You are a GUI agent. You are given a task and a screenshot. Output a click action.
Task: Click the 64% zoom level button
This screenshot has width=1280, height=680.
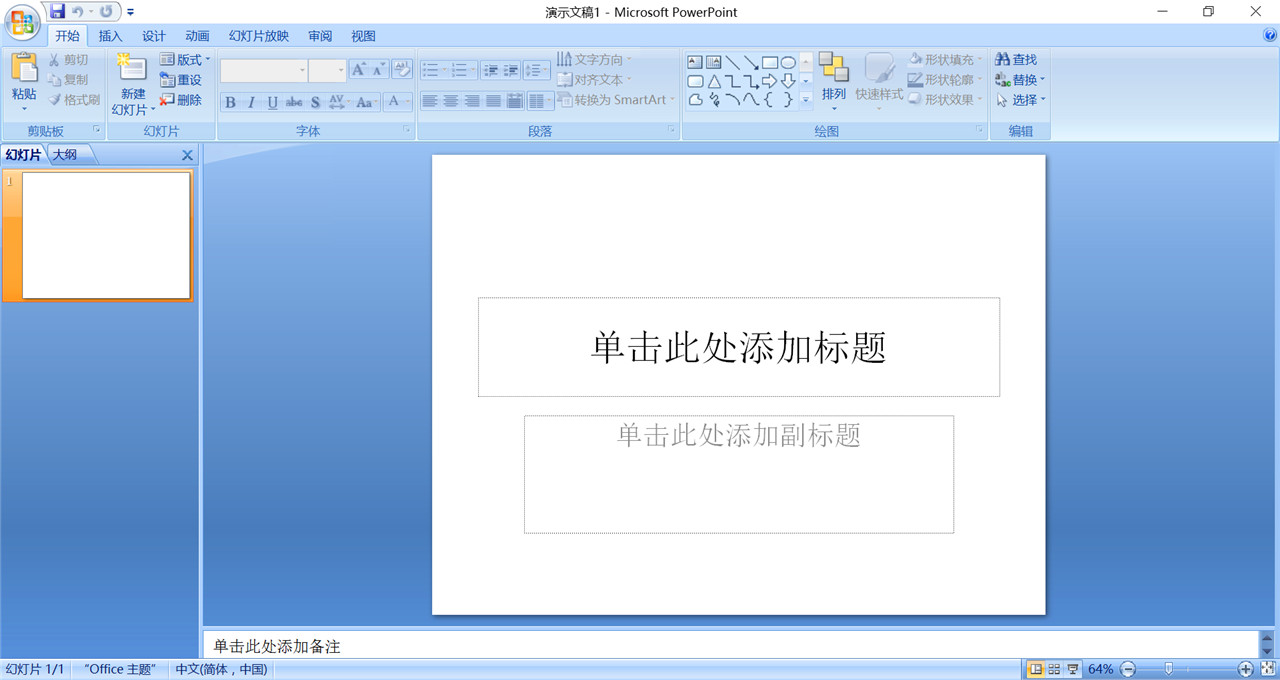click(x=1101, y=669)
